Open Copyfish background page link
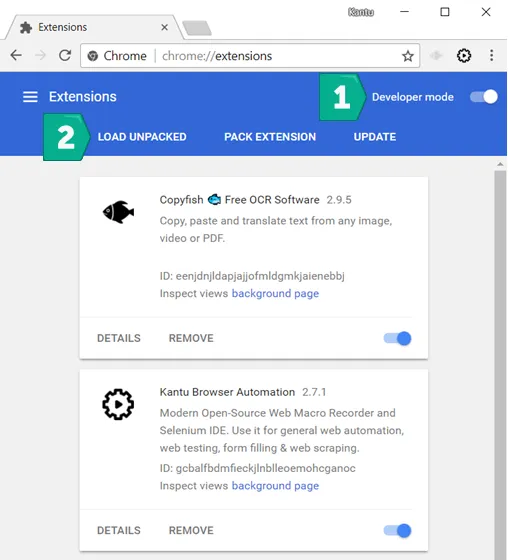 click(275, 294)
